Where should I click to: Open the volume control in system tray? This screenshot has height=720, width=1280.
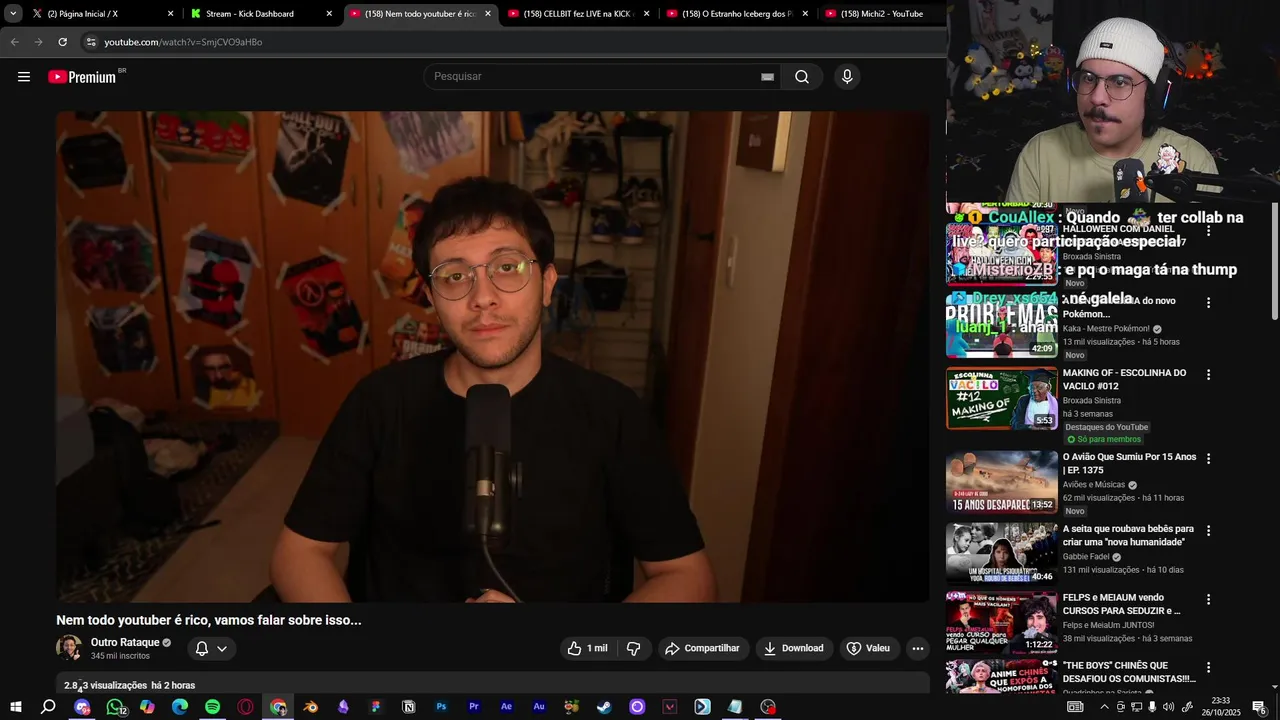pos(1168,707)
